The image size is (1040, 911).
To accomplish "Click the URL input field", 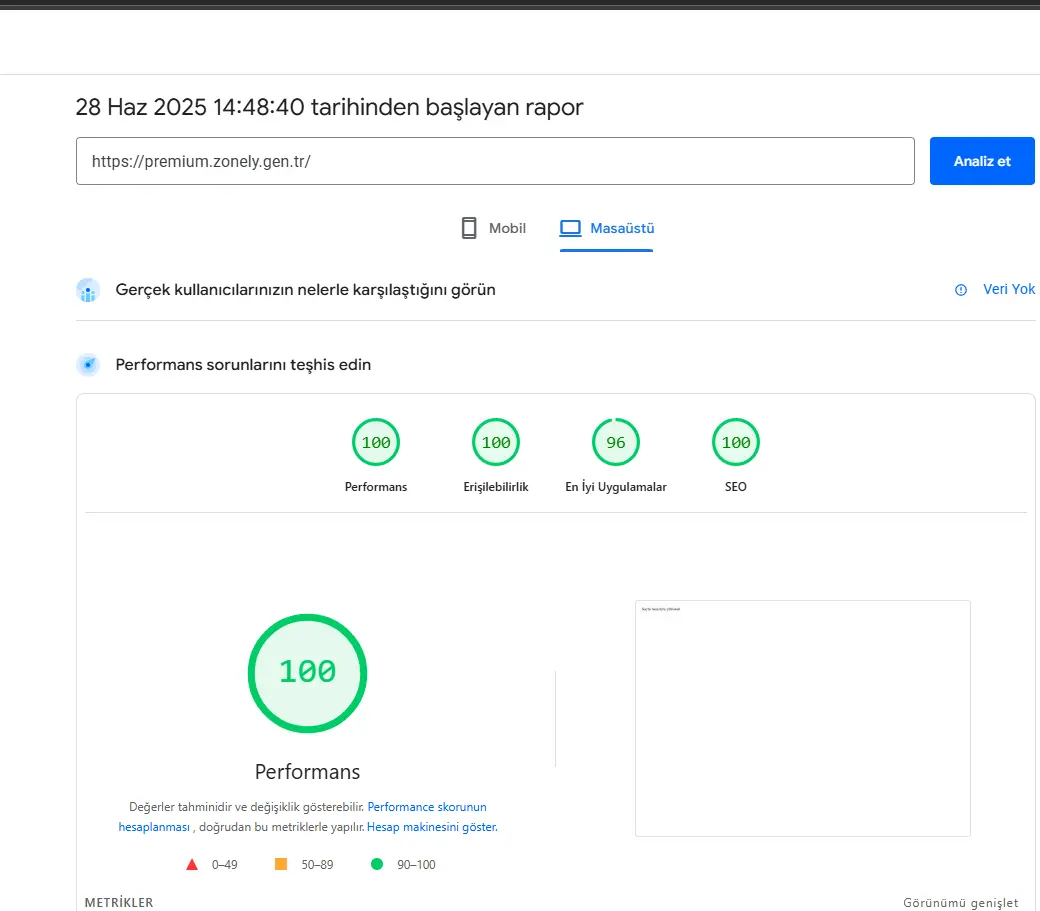I will pos(495,161).
